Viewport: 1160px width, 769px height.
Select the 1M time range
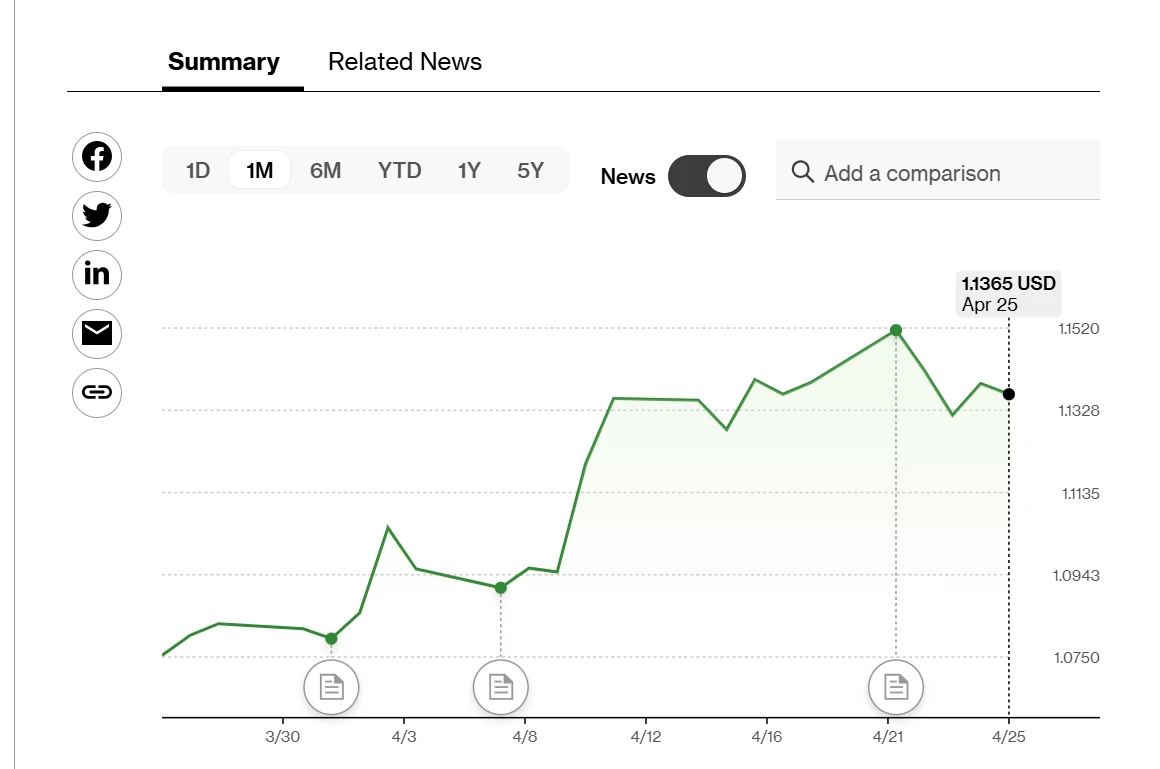click(260, 170)
